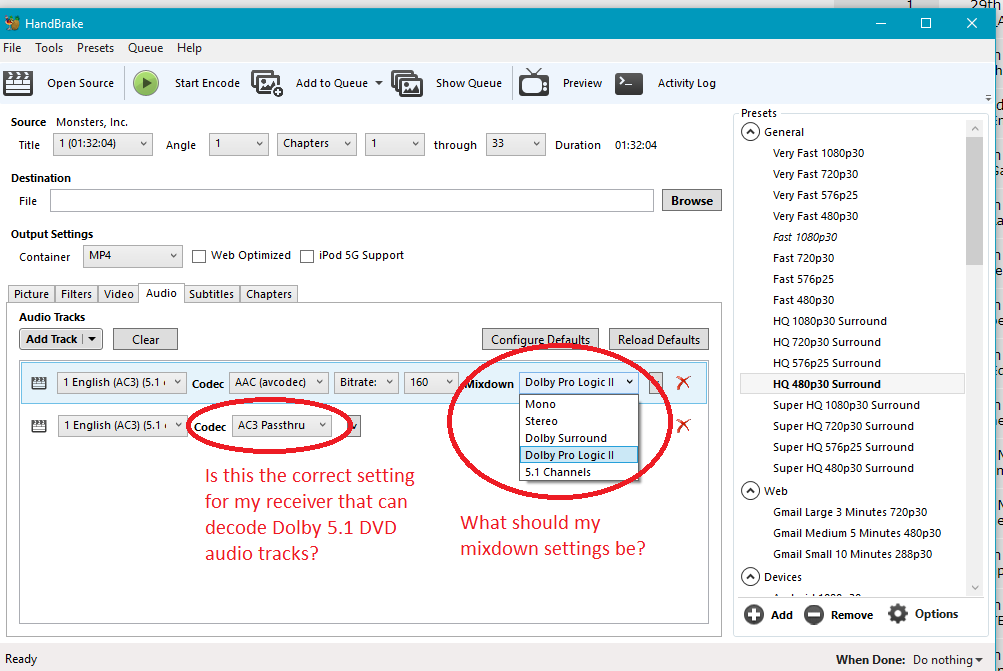1003x671 pixels.
Task: Enable the iPod 5G Support checkbox
Action: point(307,257)
